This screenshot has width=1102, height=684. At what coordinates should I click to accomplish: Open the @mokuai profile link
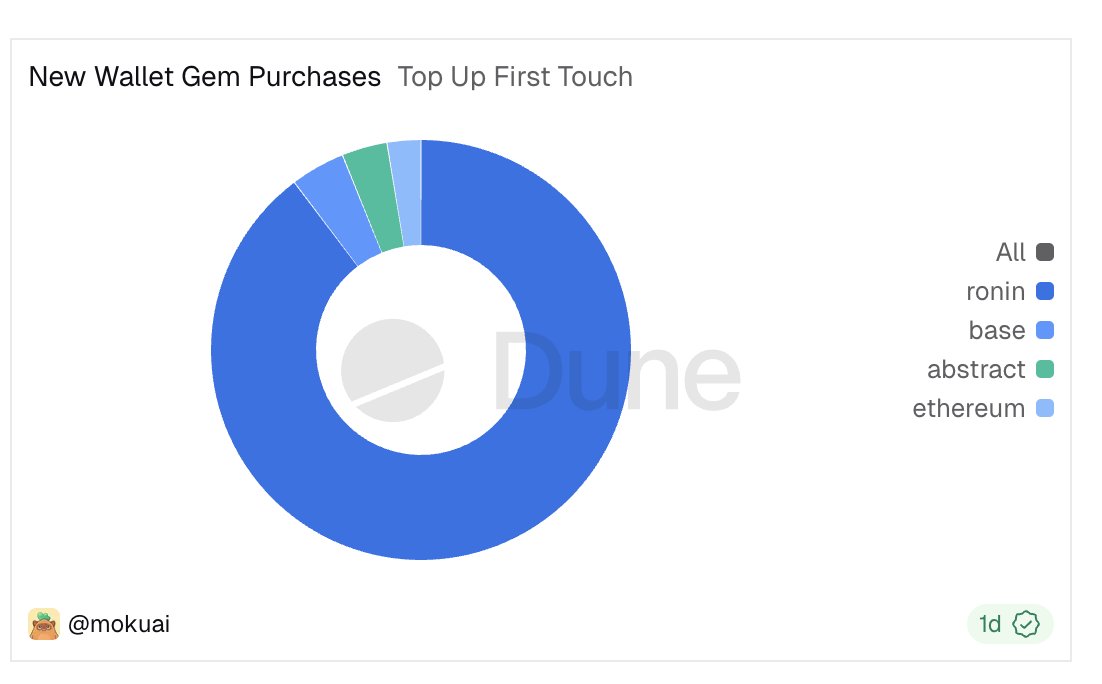click(119, 625)
